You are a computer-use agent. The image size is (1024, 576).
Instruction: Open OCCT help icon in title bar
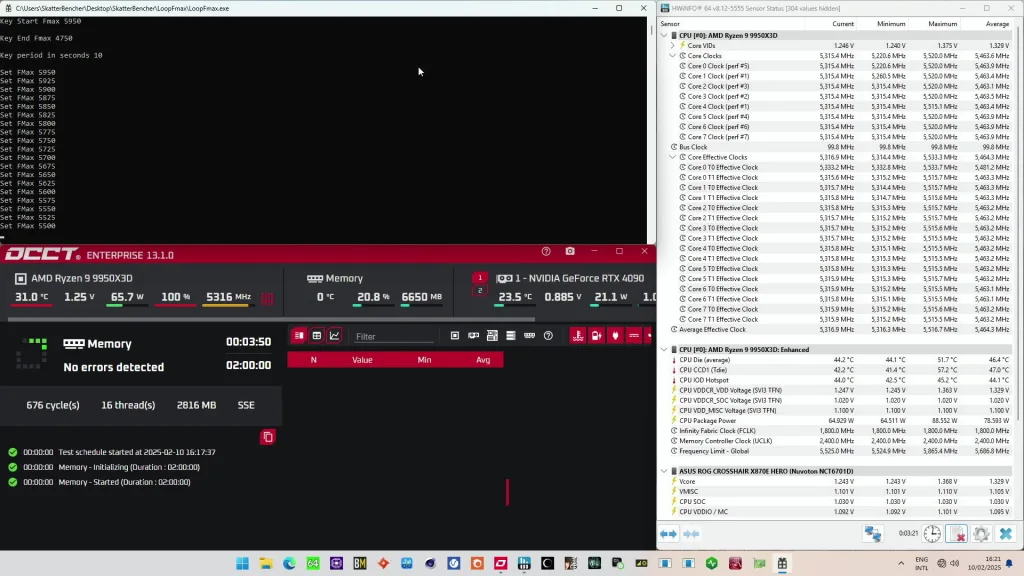[546, 251]
